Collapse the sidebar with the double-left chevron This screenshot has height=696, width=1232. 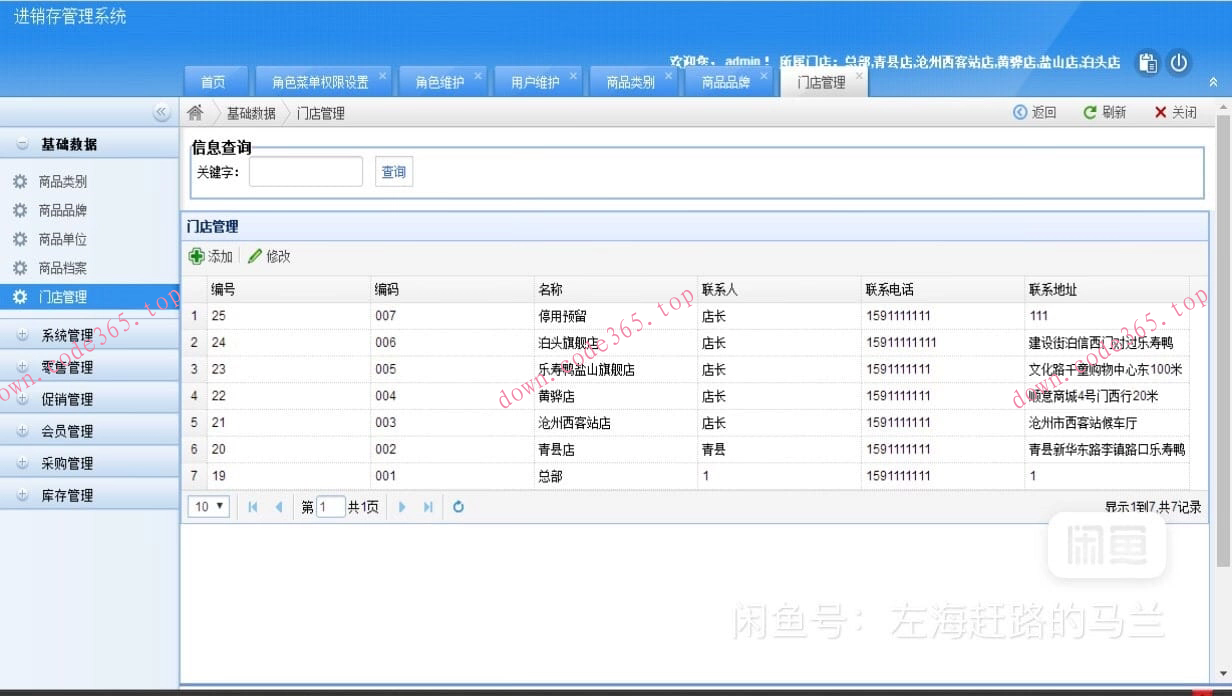(163, 113)
